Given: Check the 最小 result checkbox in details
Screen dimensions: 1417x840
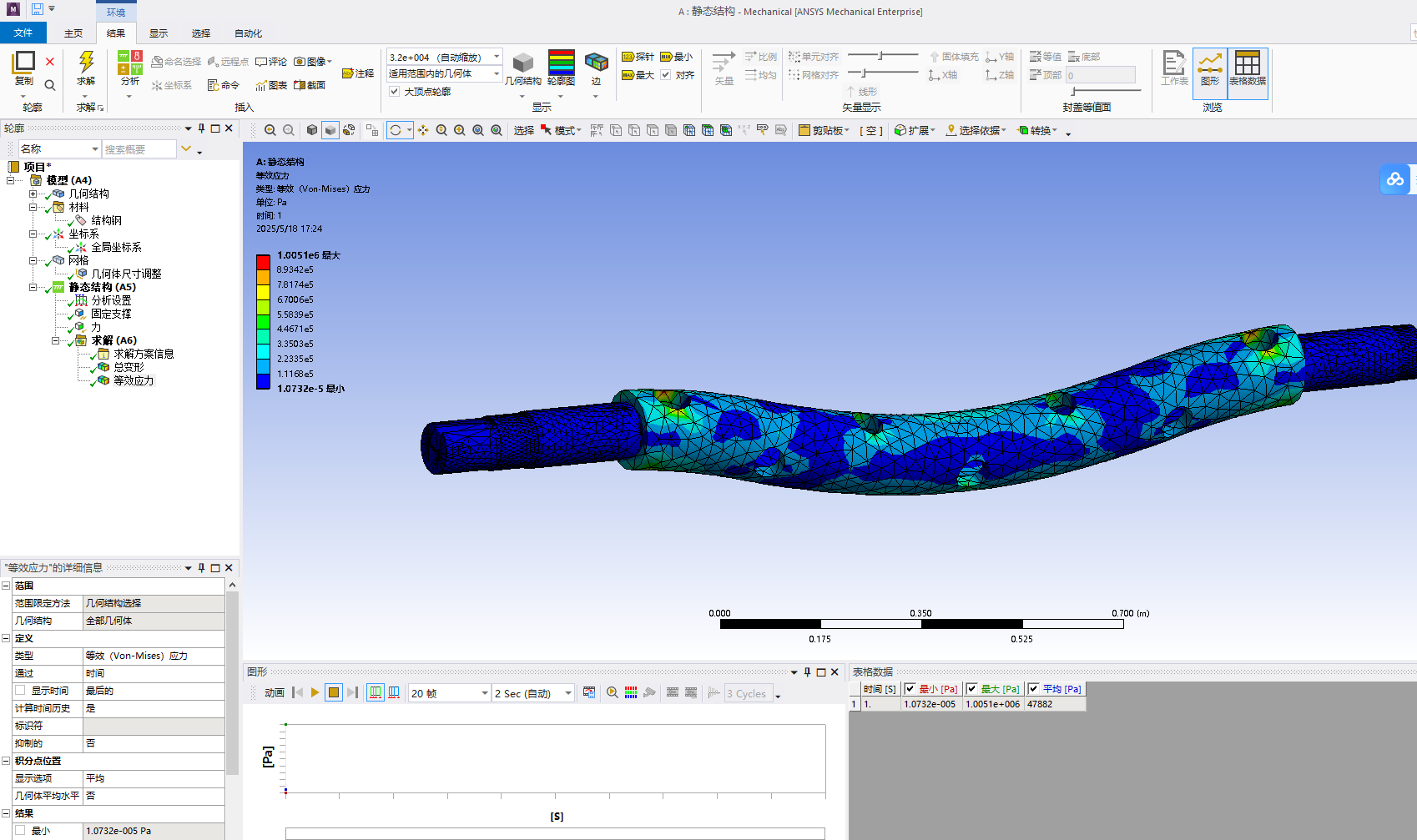Looking at the screenshot, I should coord(20,831).
